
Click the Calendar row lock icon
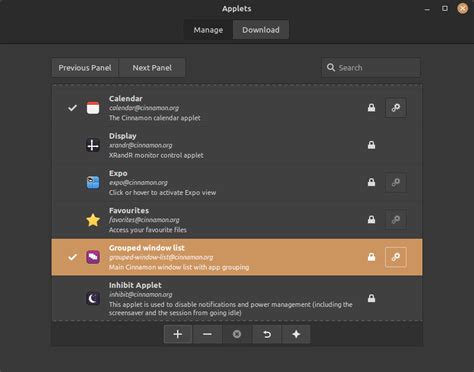pos(371,108)
